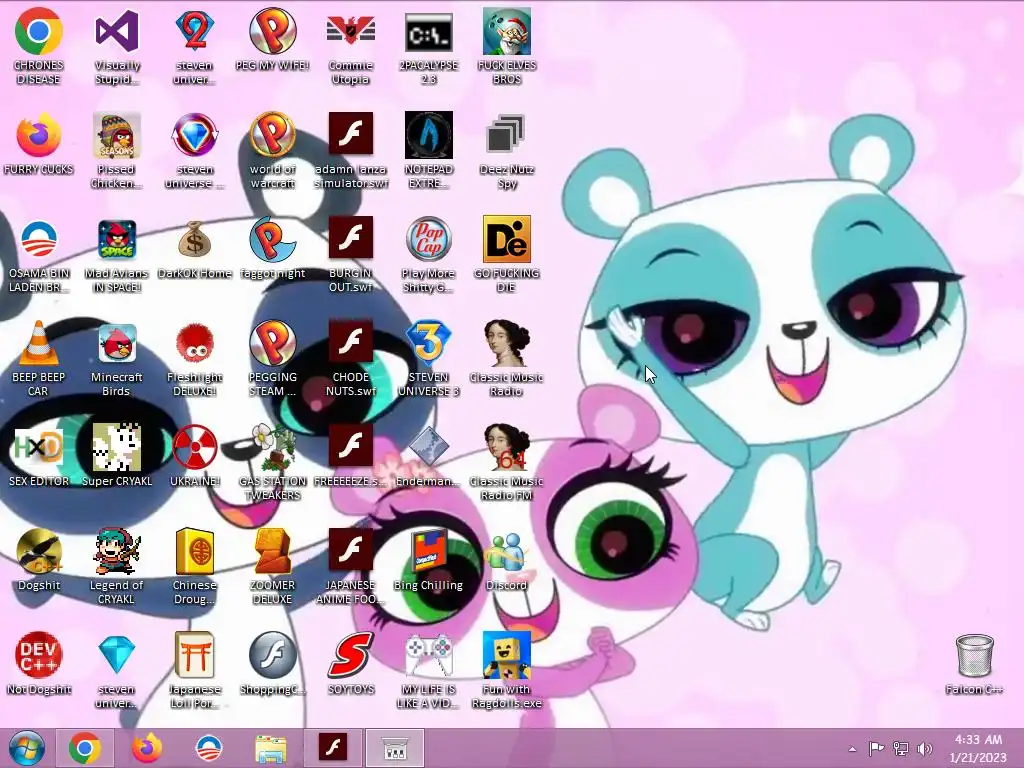Click the clock showing 4:33 AM
The height and width of the screenshot is (768, 1024).
pos(978,748)
